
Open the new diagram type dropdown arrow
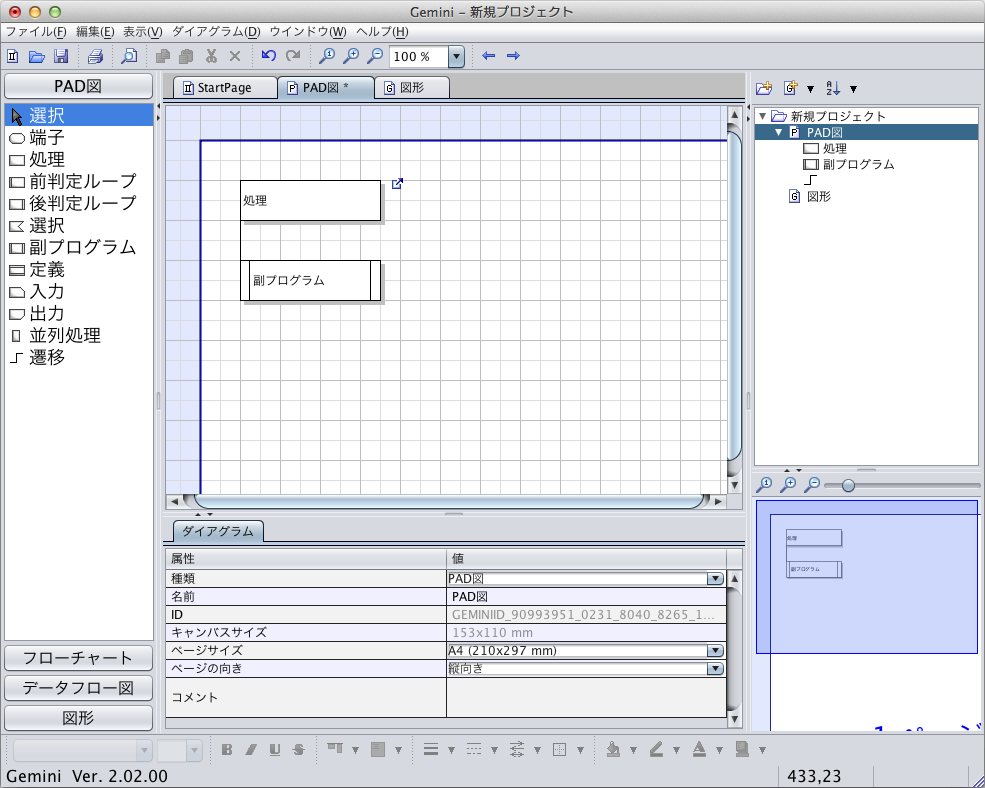(x=810, y=89)
